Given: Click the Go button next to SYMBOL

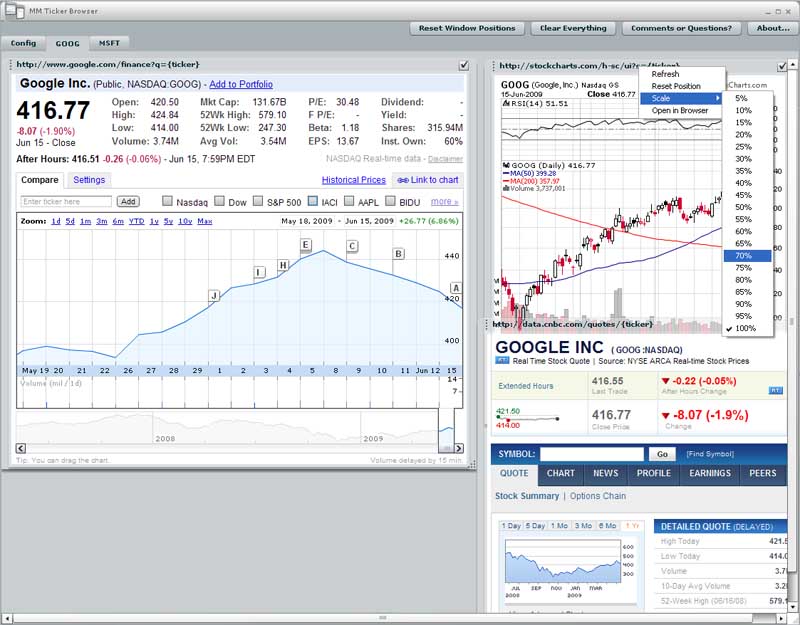Looking at the screenshot, I should click(x=662, y=454).
